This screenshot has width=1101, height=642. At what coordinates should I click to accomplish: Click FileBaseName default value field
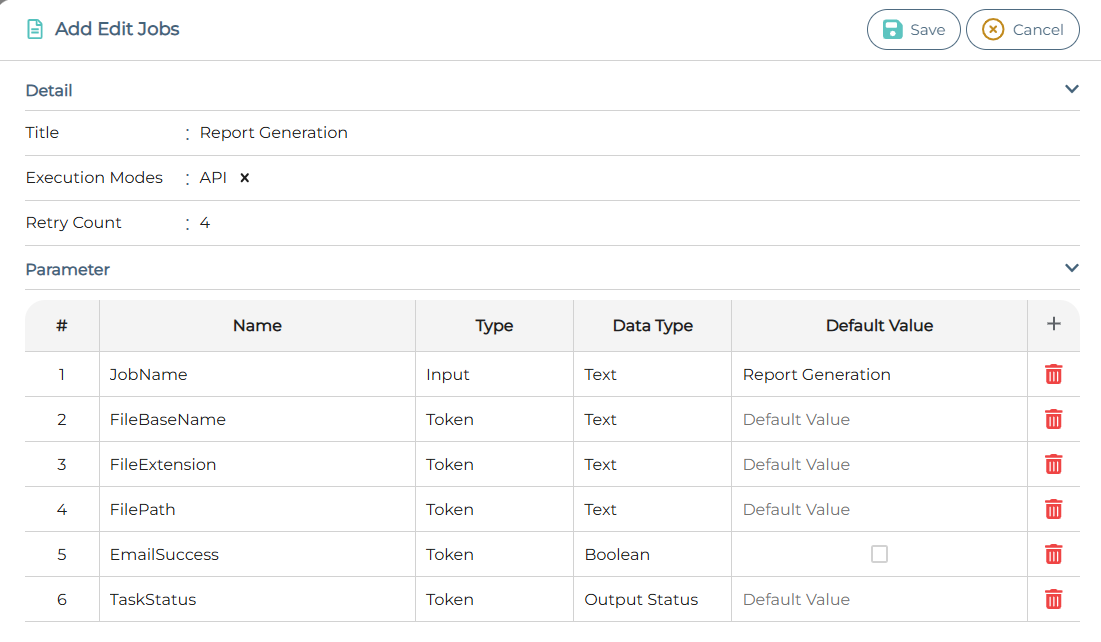click(879, 419)
